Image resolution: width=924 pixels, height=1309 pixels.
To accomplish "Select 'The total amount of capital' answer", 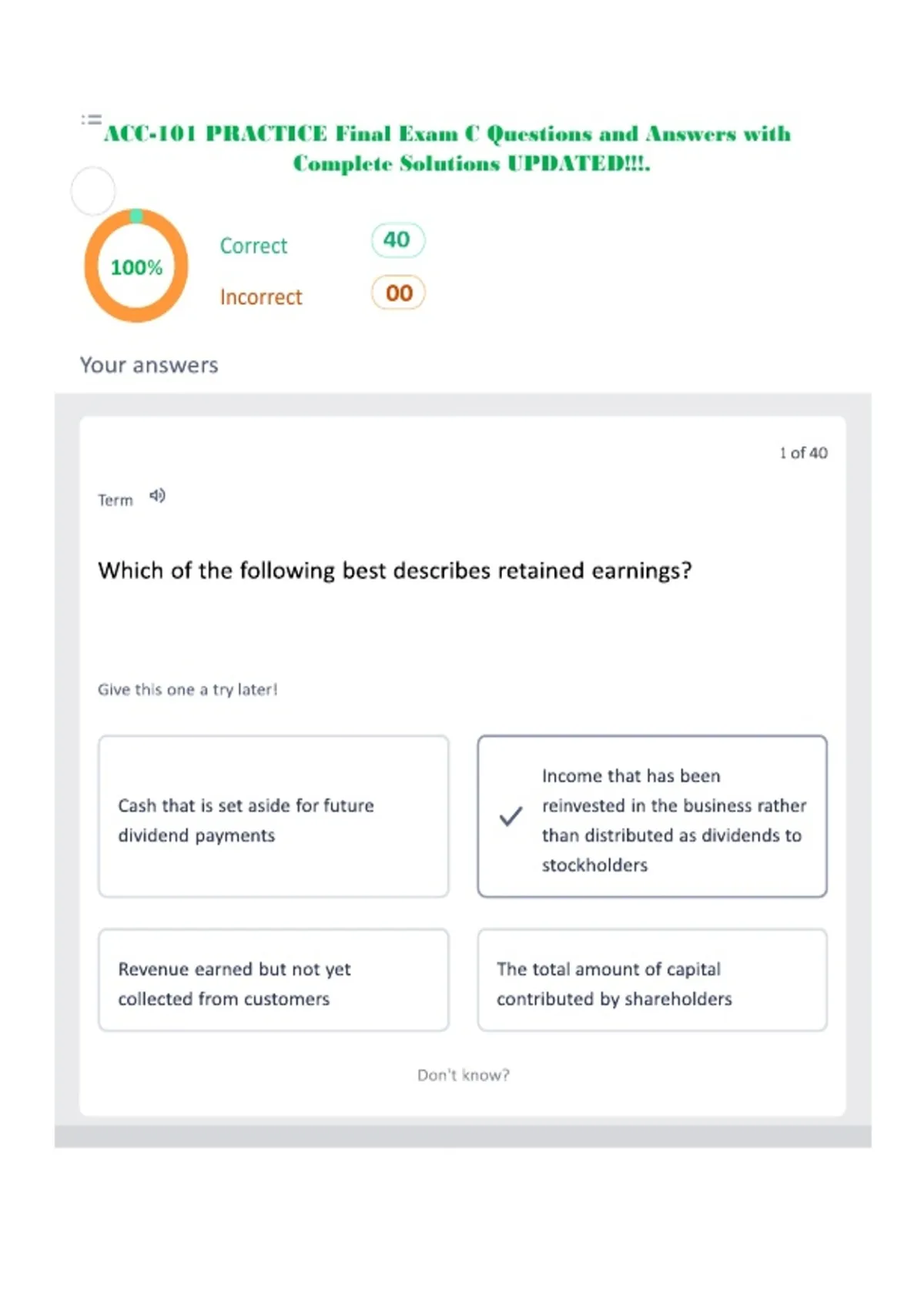I will [652, 980].
